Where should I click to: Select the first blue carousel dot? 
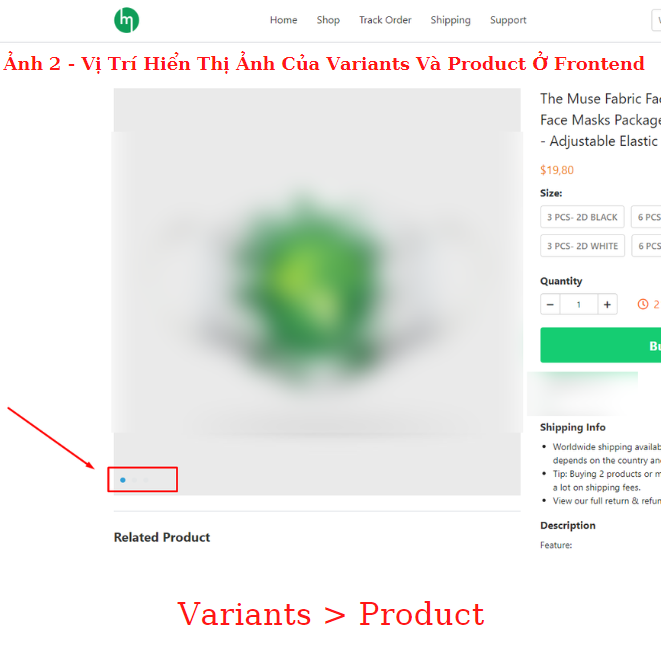[x=123, y=480]
